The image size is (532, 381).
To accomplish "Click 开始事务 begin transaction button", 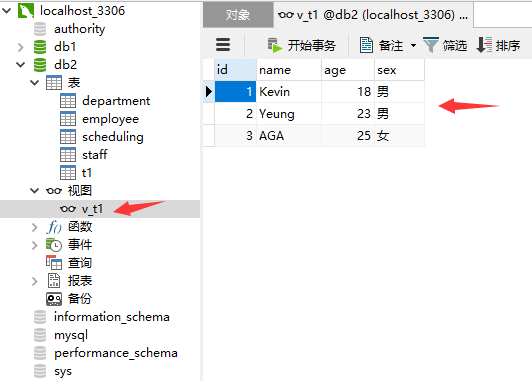I will coord(301,45).
